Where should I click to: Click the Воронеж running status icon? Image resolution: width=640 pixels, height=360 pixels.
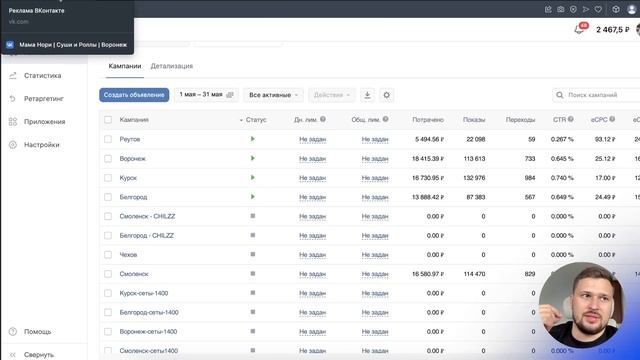[253, 158]
